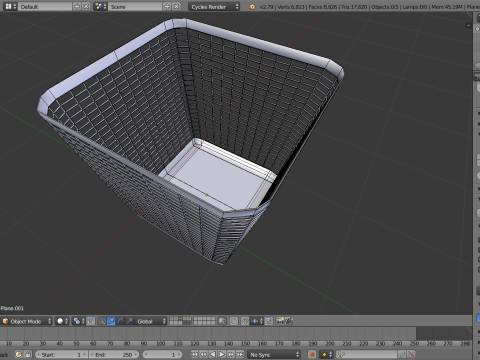This screenshot has width=480, height=360.
Task: Open the viewport shading selector
Action: 62,321
